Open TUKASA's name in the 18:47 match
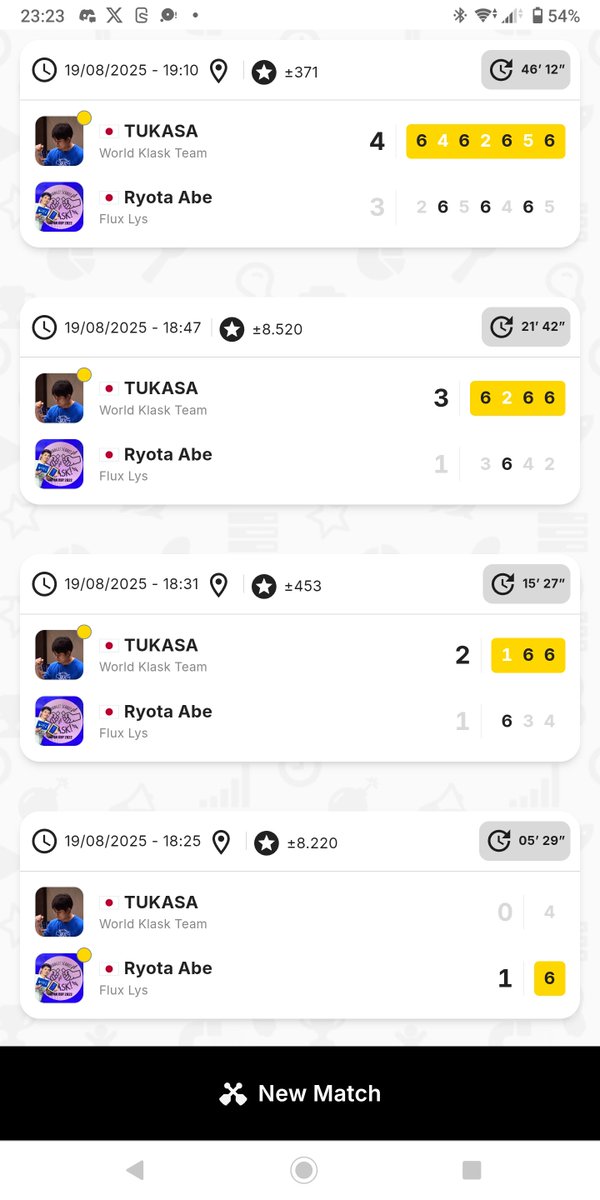Image resolution: width=600 pixels, height=1200 pixels. coord(161,388)
